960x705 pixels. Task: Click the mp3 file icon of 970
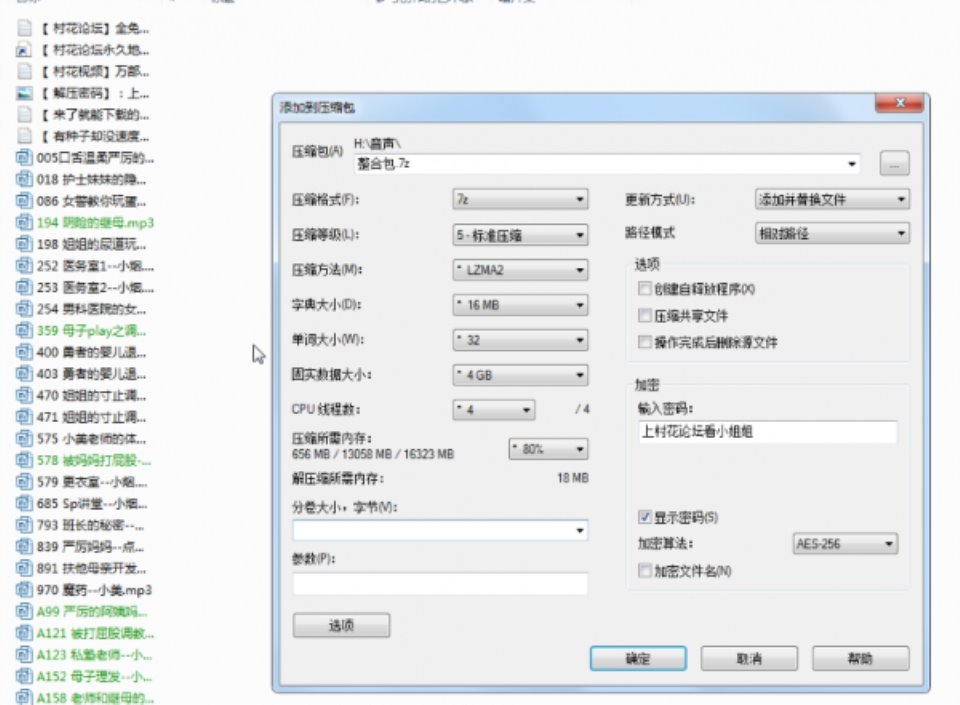click(24, 590)
